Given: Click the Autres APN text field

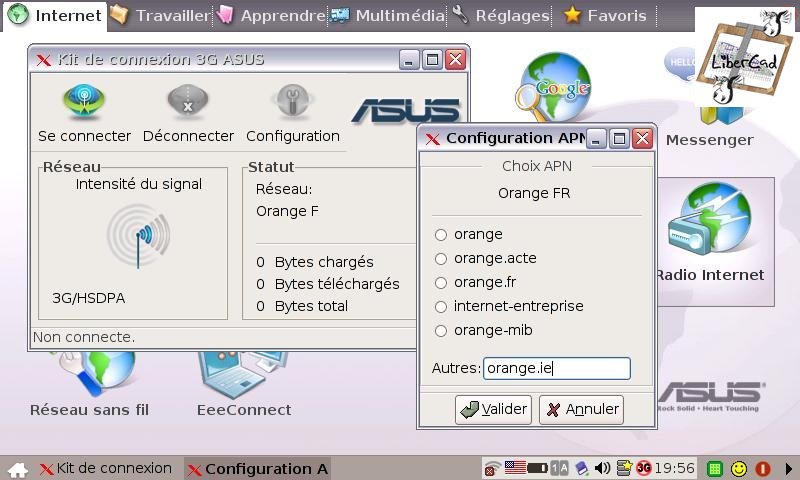Looking at the screenshot, I should [557, 368].
